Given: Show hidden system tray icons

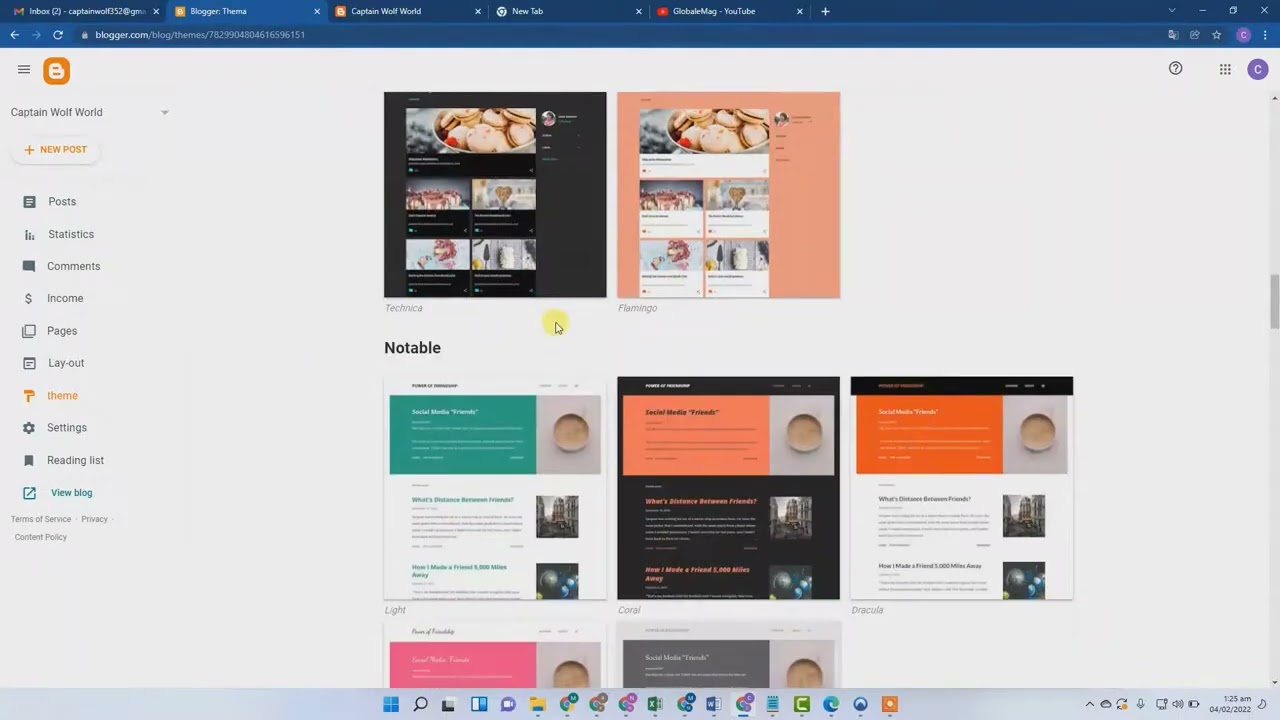Looking at the screenshot, I should (x=1090, y=705).
